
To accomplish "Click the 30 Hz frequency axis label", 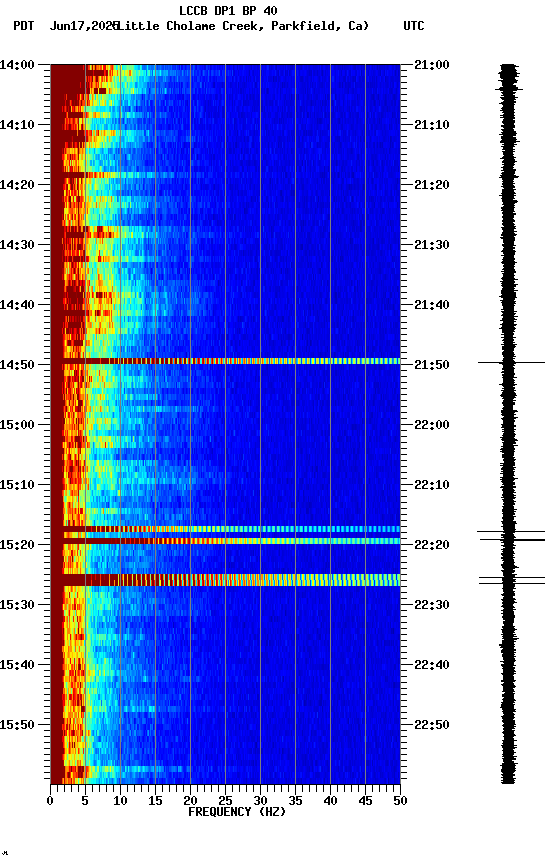I will [261, 801].
